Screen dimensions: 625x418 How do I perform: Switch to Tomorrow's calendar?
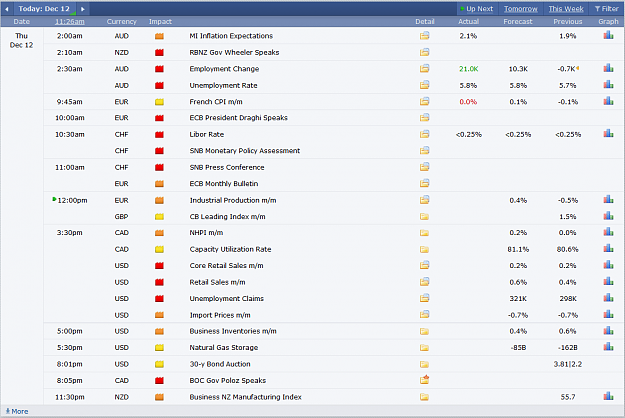(x=521, y=9)
